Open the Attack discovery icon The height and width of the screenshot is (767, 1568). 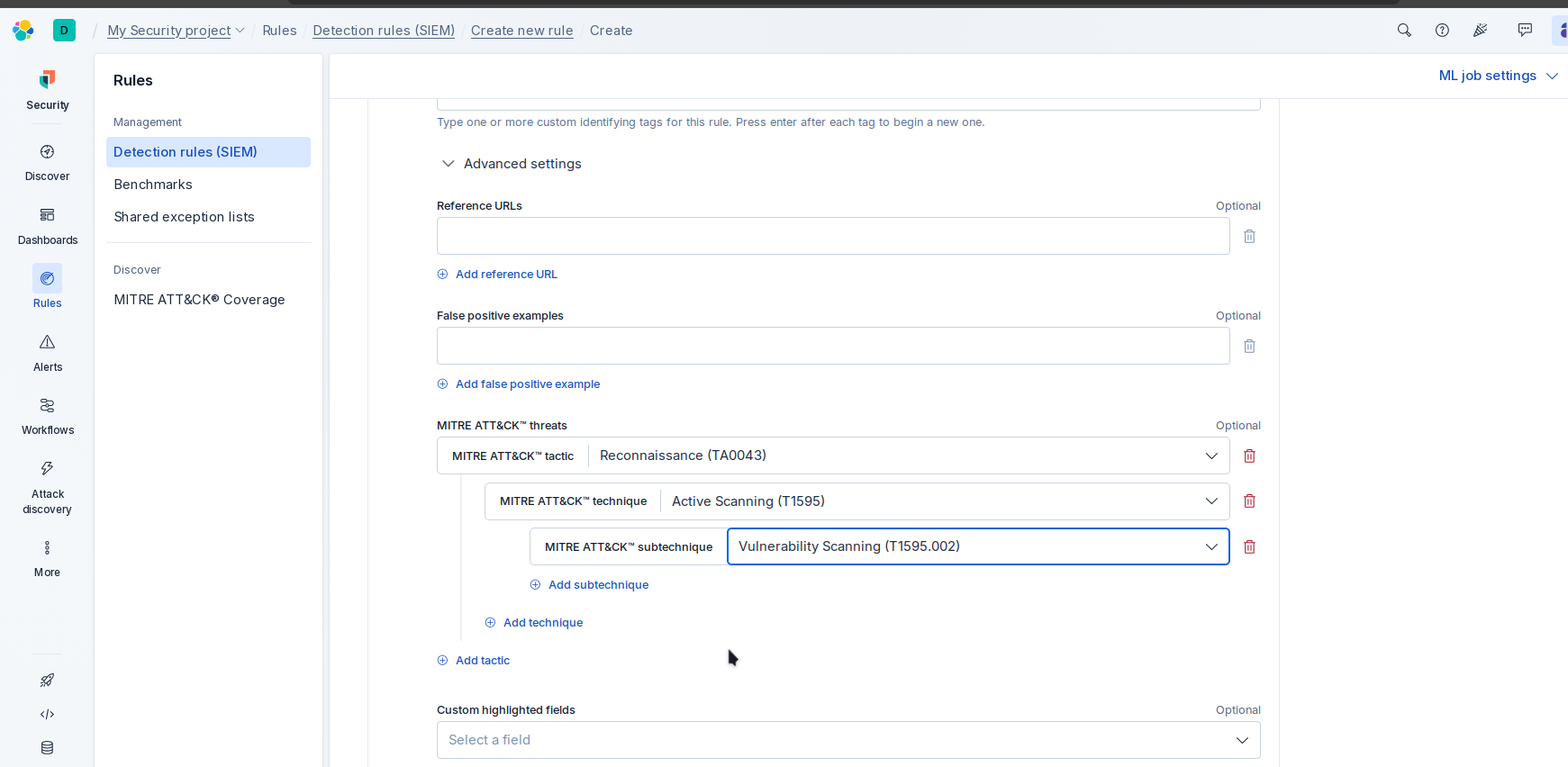(x=47, y=469)
